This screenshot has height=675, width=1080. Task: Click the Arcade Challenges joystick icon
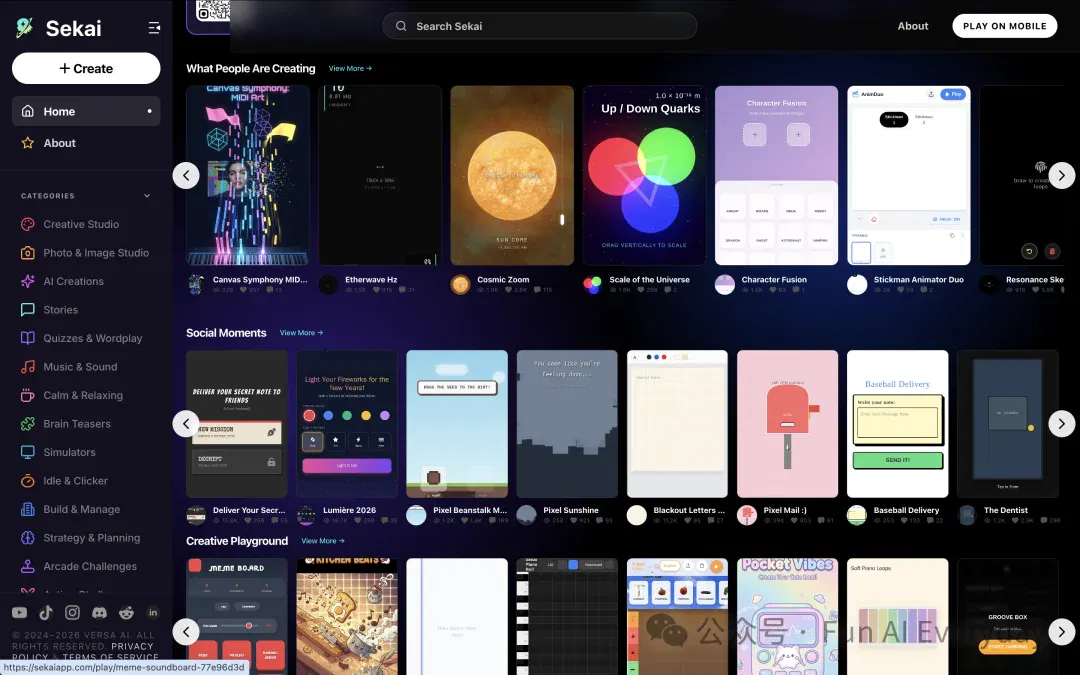tap(28, 566)
